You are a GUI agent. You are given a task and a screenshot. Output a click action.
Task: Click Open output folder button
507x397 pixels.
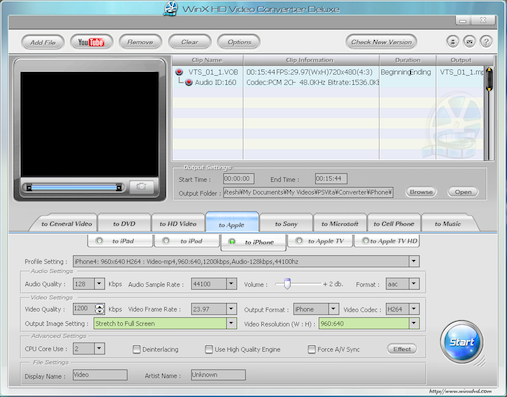click(463, 192)
